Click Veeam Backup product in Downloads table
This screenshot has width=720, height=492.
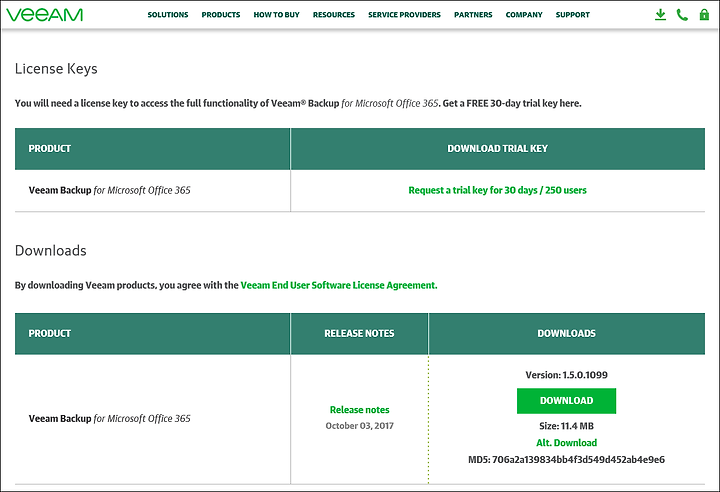[x=109, y=418]
